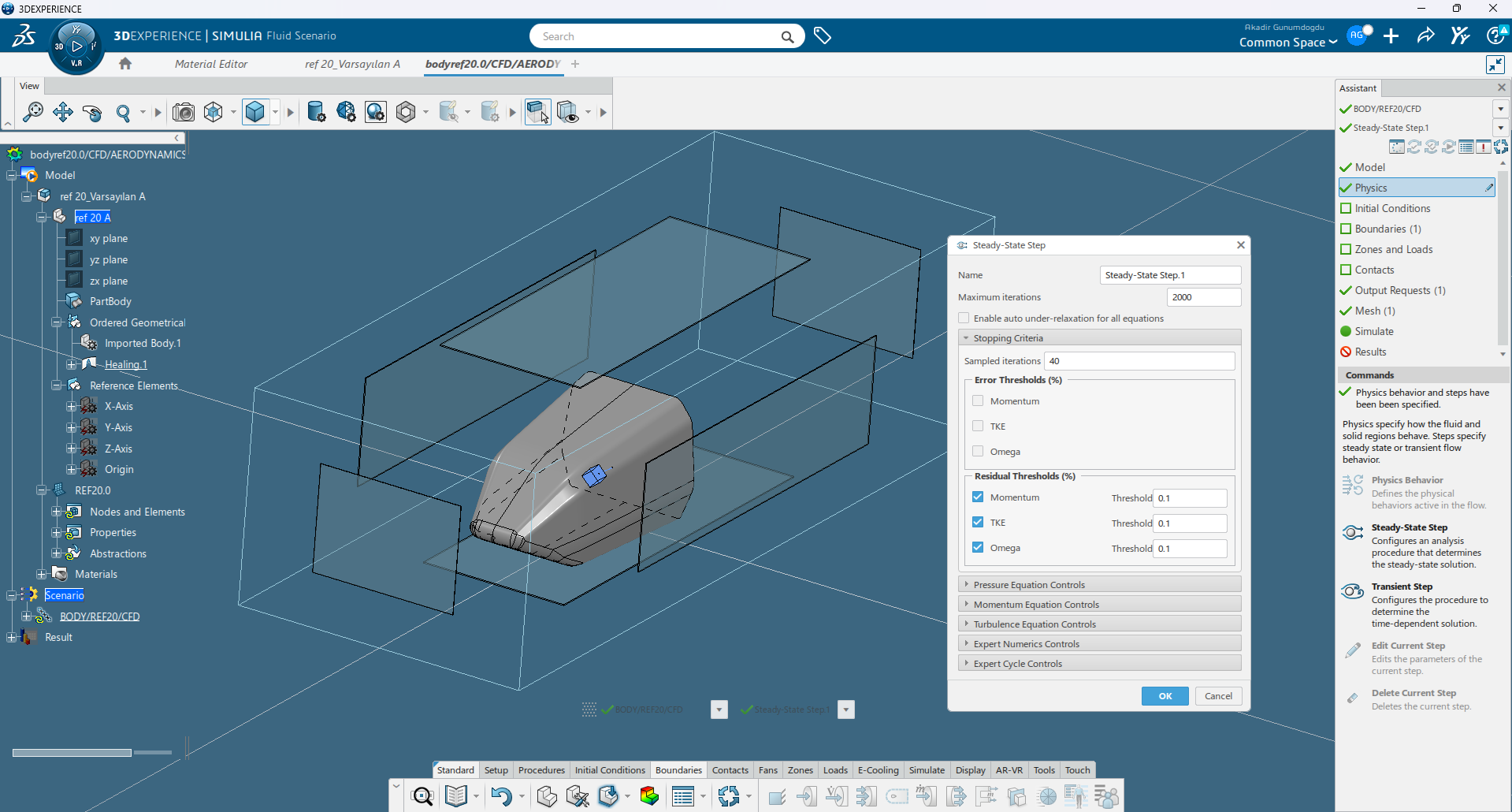This screenshot has width=1512, height=812.
Task: Click the Physics edit pencil icon
Action: pyautogui.click(x=1488, y=188)
